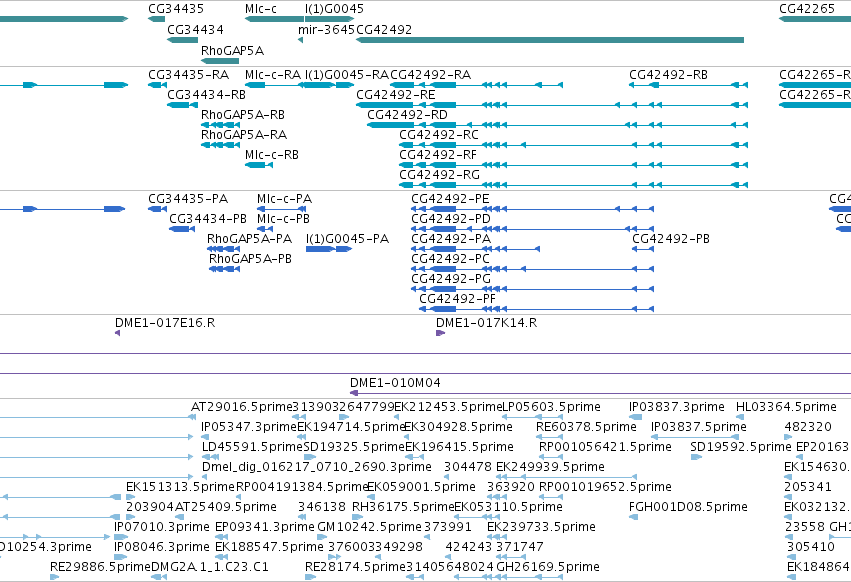Click the long CG42492 gene bar
This screenshot has width=851, height=582.
pyautogui.click(x=550, y=40)
